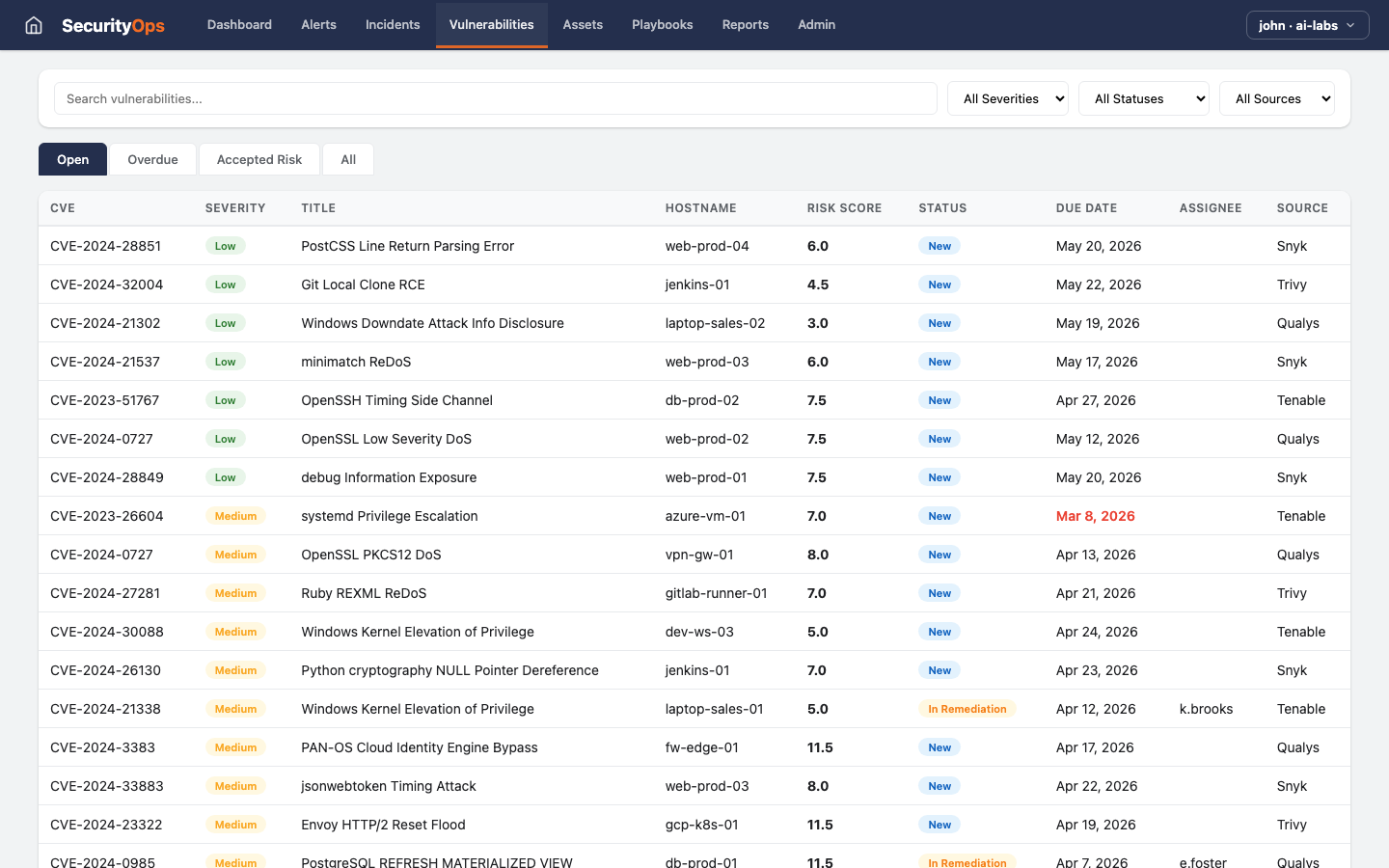Select the All vulnerabilities filter pill
This screenshot has height=868, width=1389.
pos(347,159)
